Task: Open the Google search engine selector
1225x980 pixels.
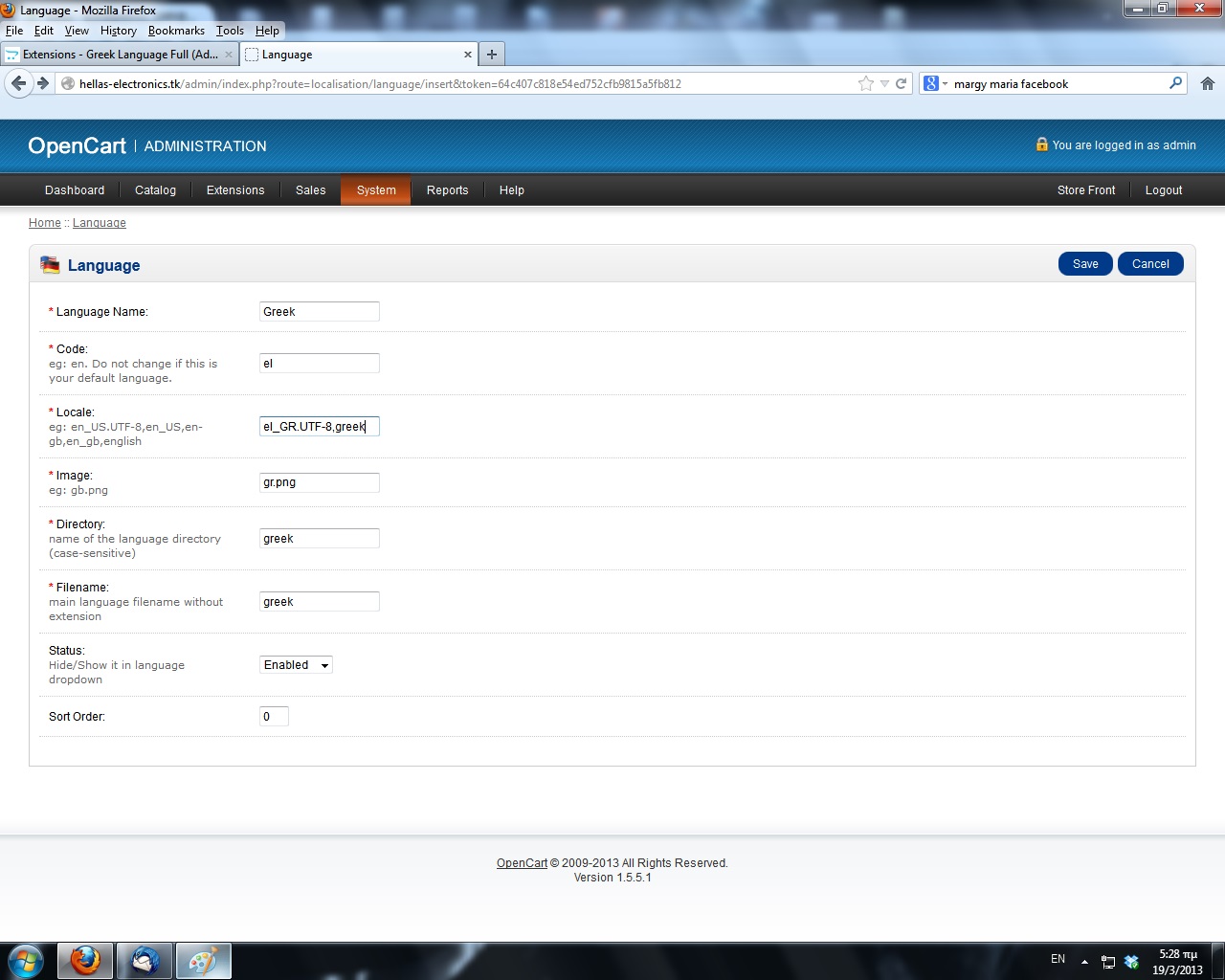Action: (x=935, y=83)
